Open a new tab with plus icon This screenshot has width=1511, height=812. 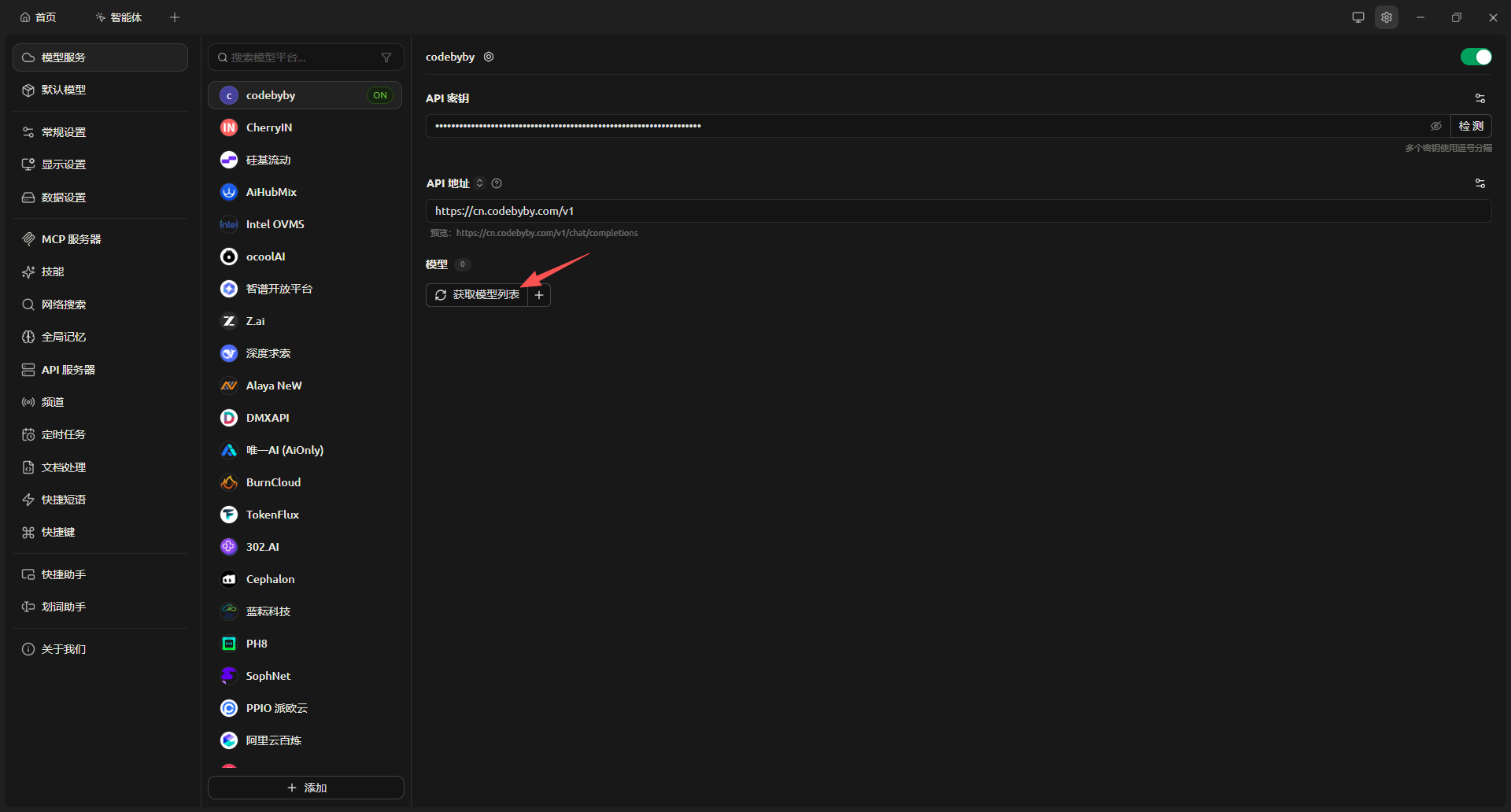click(x=175, y=17)
